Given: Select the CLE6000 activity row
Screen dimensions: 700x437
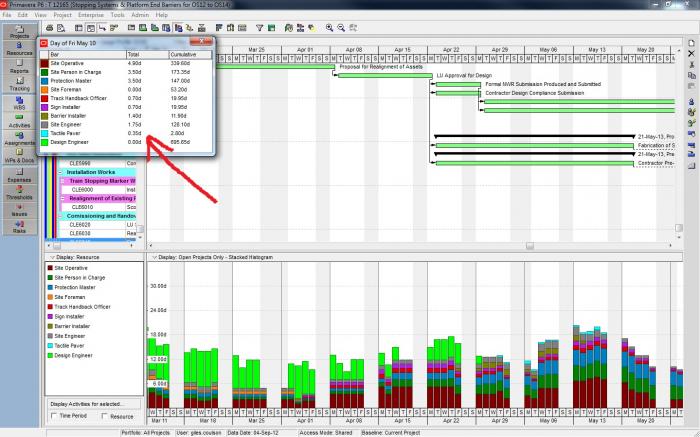Looking at the screenshot, I should (x=97, y=190).
